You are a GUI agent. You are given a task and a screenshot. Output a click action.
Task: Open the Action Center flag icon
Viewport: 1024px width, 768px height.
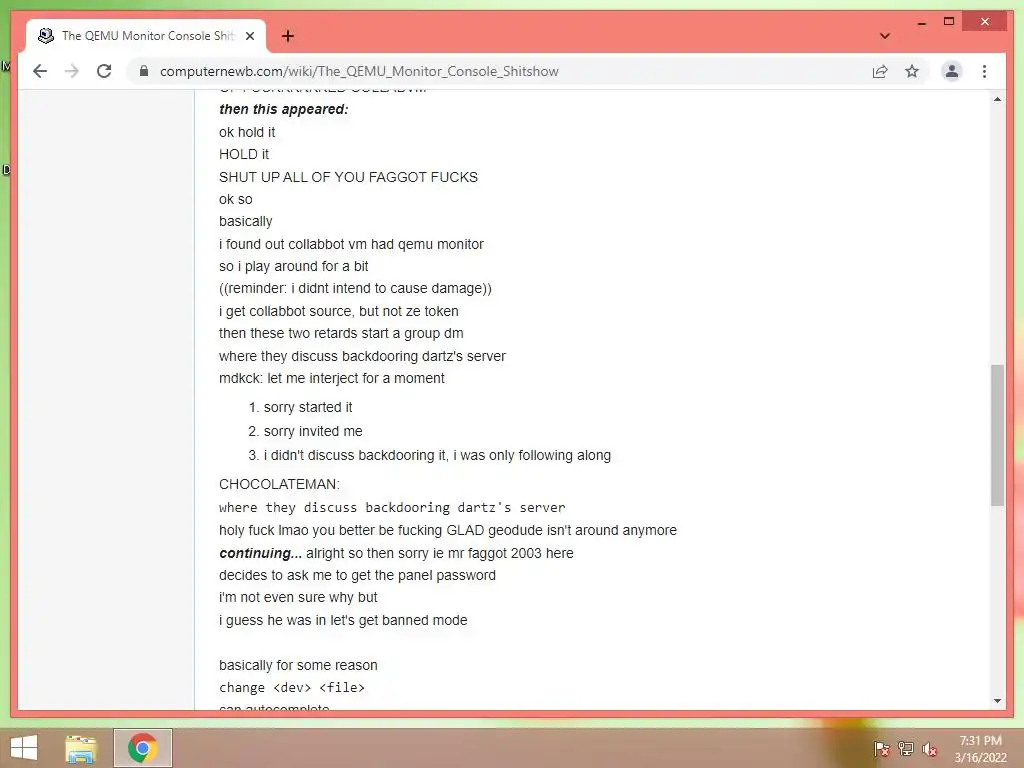tap(881, 749)
